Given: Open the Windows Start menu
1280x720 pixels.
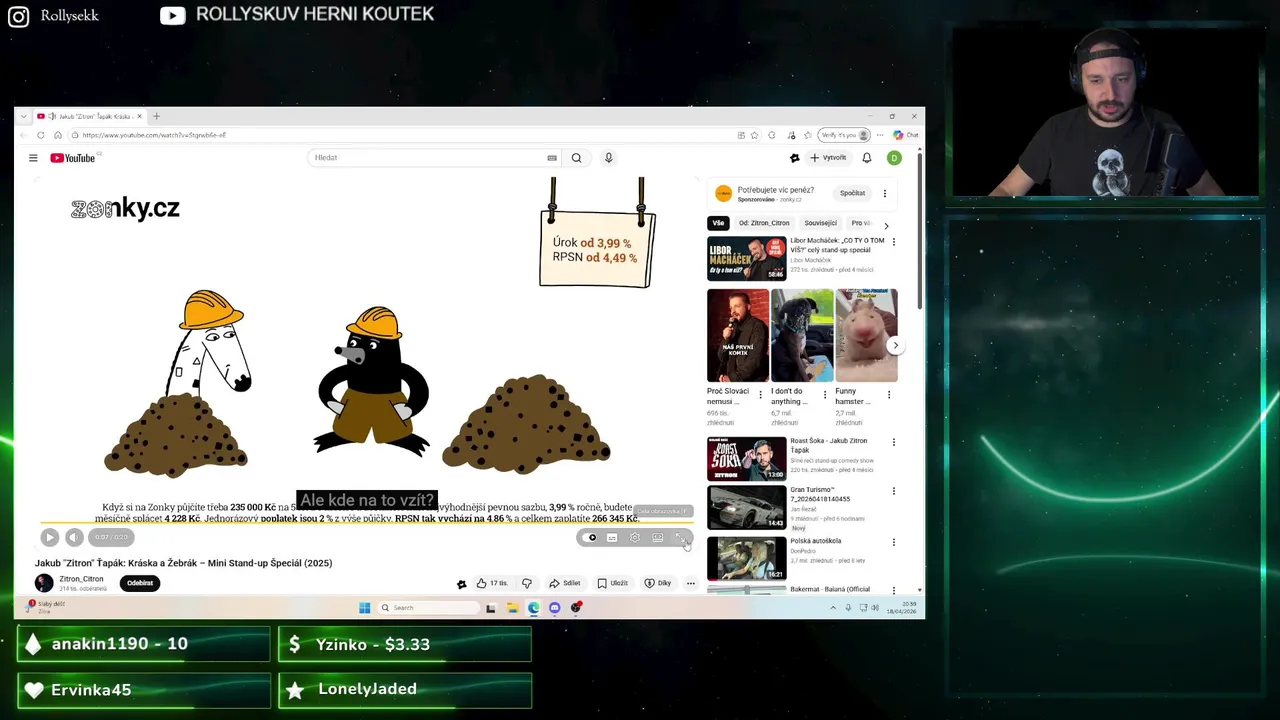Looking at the screenshot, I should click(x=365, y=607).
